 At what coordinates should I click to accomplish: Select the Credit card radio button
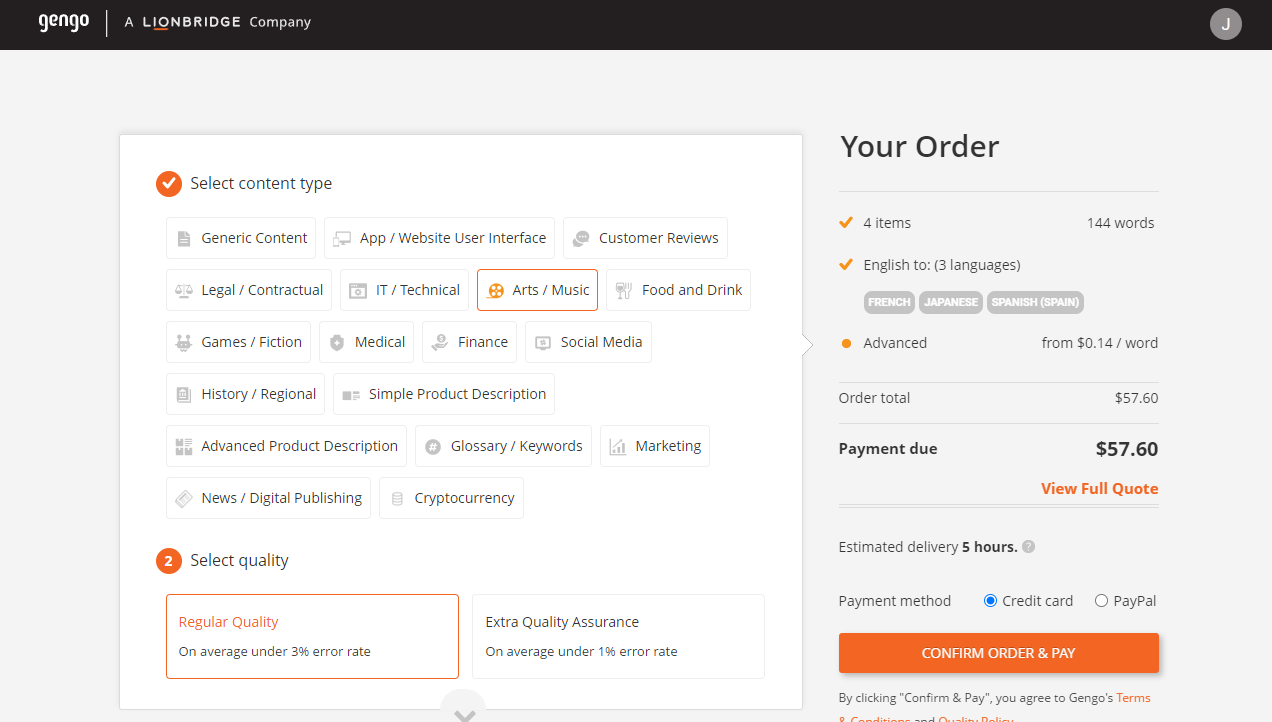coord(989,600)
